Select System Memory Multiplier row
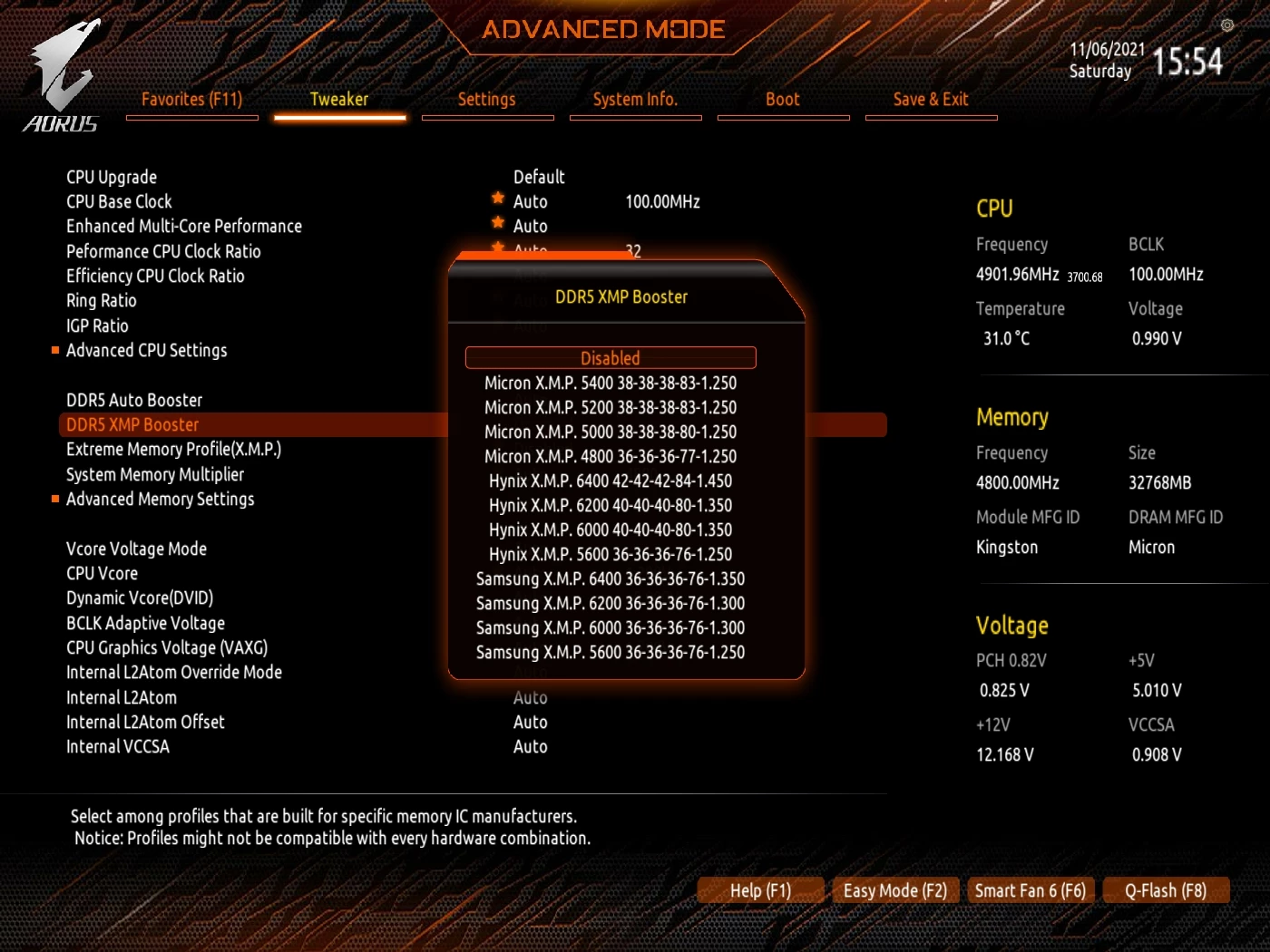 tap(155, 474)
